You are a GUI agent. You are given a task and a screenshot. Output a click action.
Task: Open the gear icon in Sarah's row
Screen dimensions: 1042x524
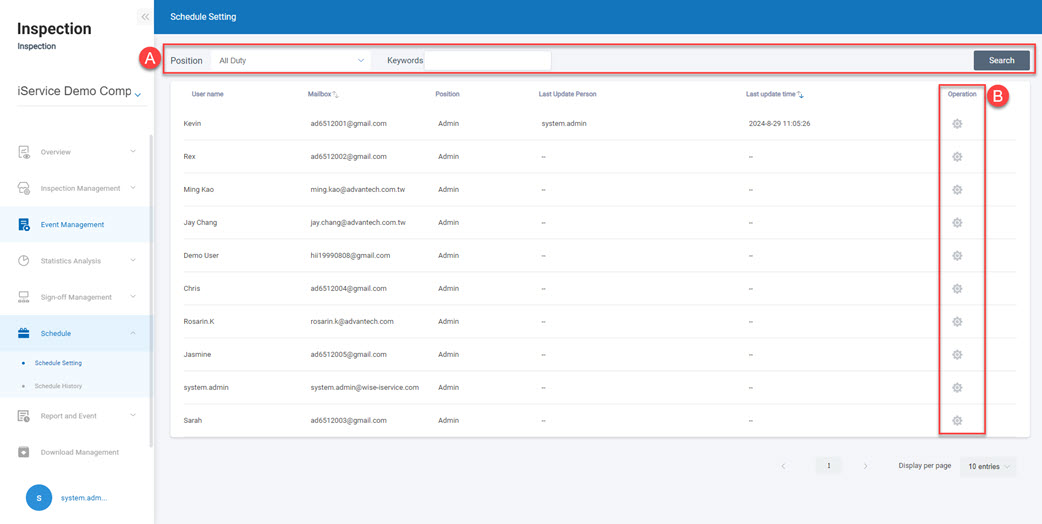[957, 421]
